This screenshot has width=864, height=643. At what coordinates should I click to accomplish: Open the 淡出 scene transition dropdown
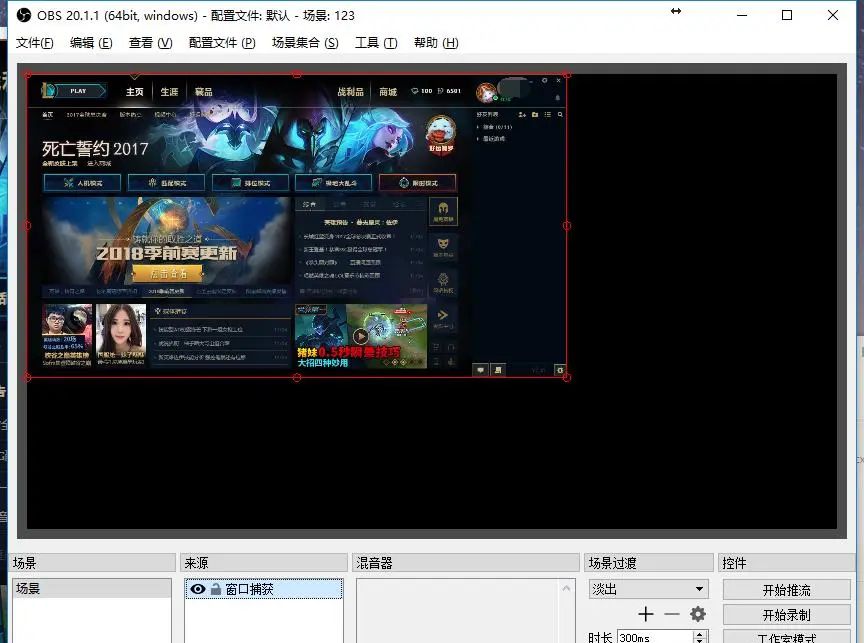pyautogui.click(x=649, y=589)
